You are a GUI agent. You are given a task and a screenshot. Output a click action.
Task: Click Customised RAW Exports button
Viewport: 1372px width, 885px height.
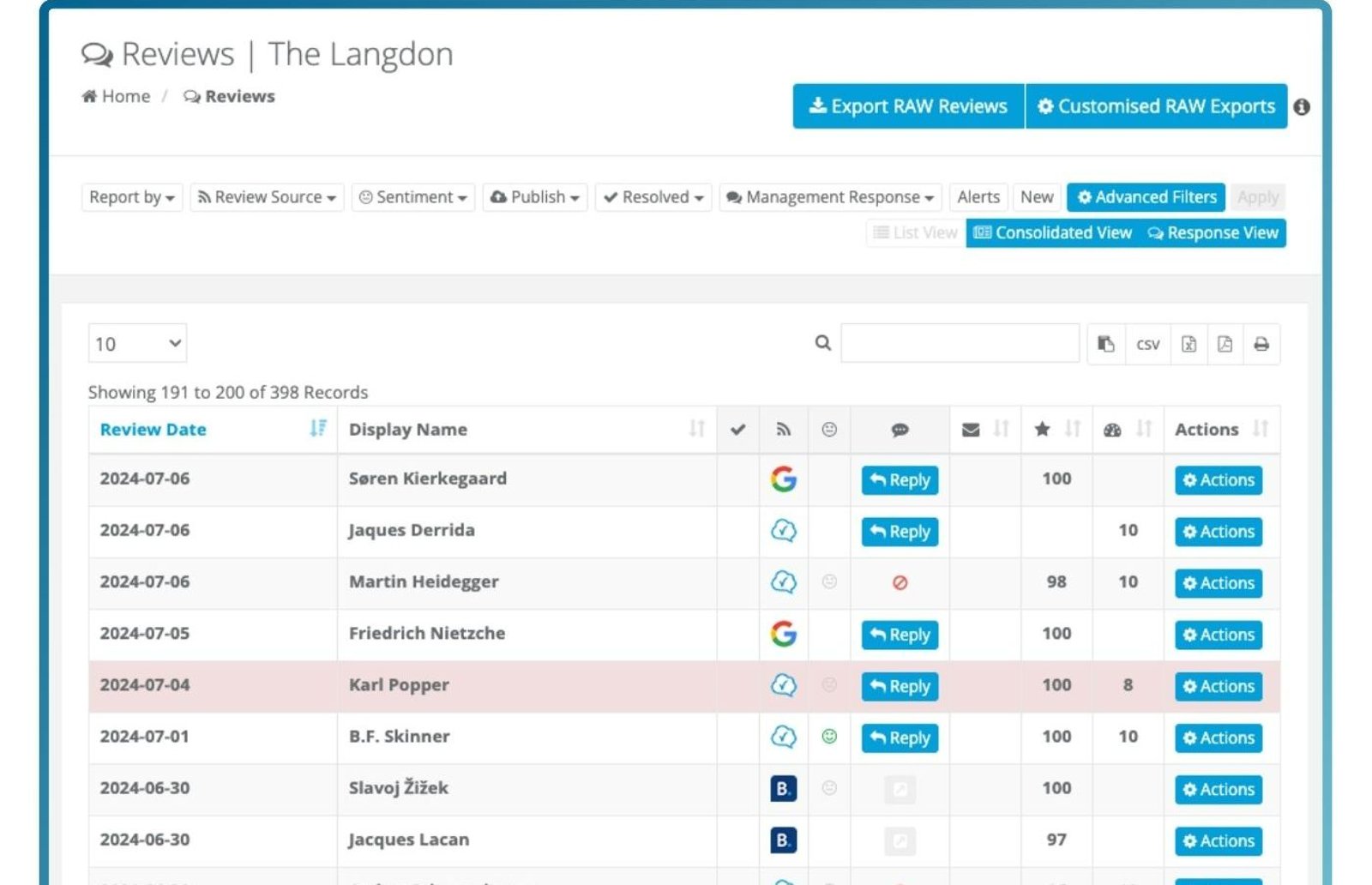[x=1156, y=106]
